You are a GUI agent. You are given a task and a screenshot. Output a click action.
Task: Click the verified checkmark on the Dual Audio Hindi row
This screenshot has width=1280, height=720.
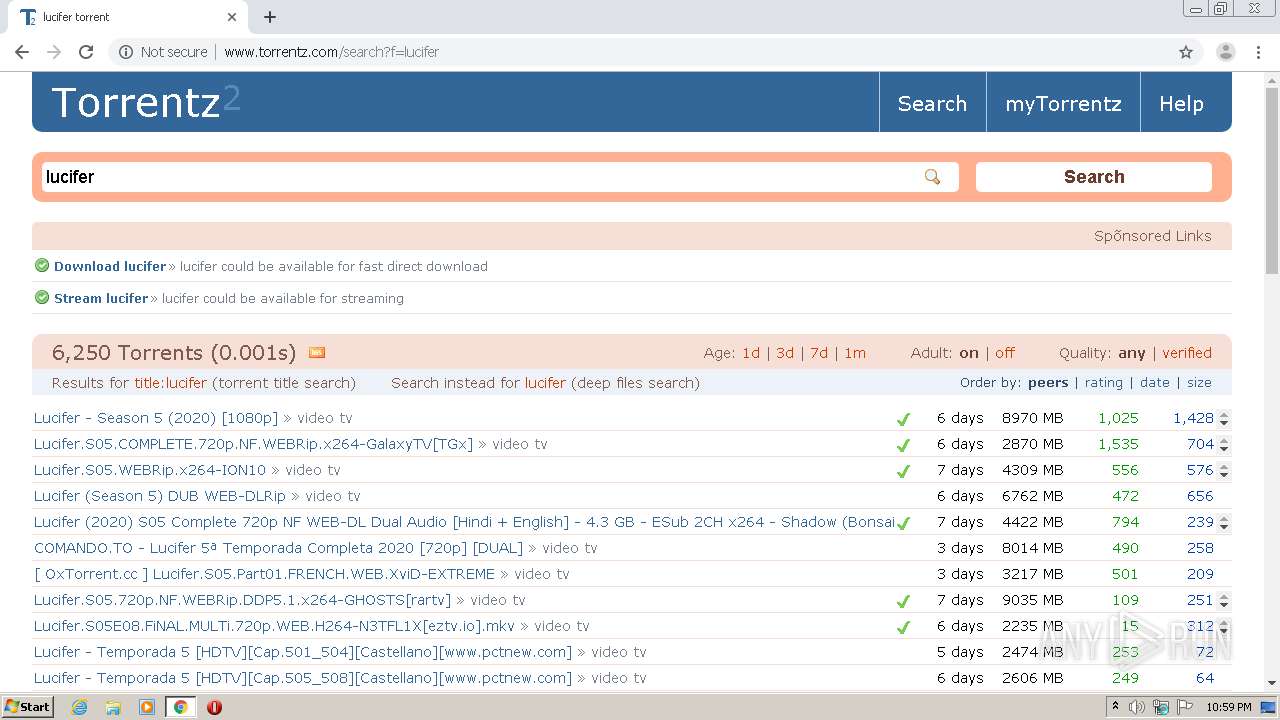point(904,523)
